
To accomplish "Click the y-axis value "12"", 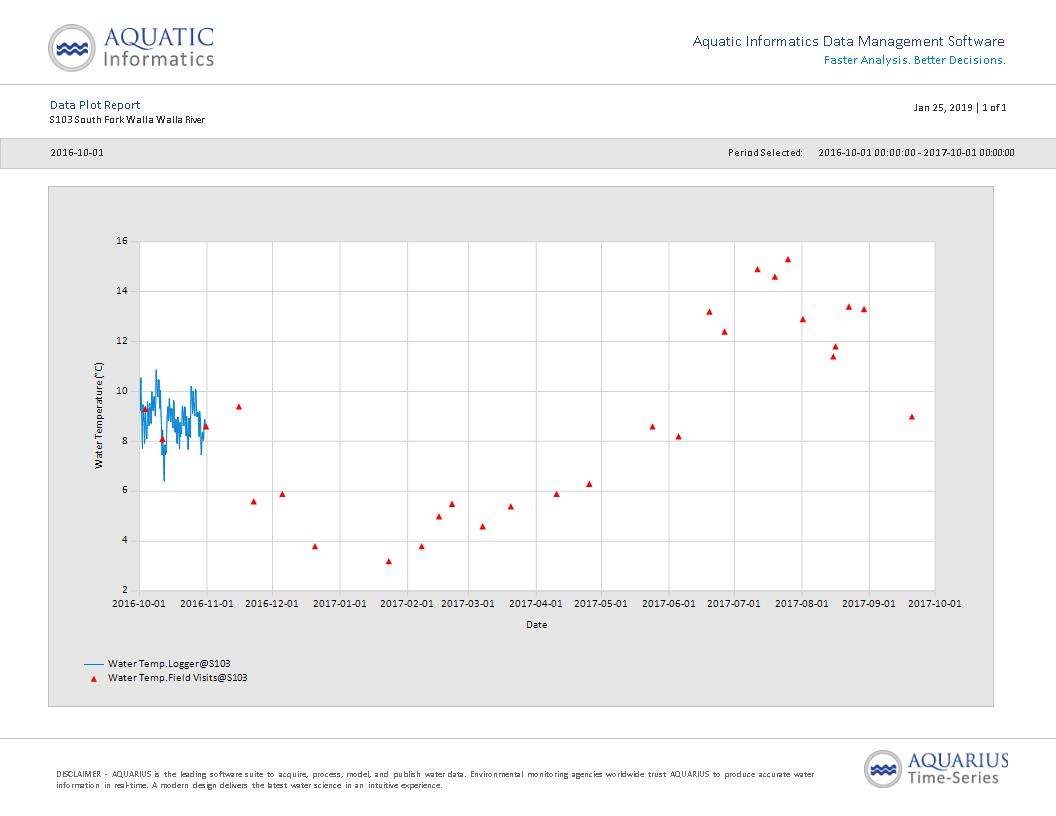I will 122,341.
